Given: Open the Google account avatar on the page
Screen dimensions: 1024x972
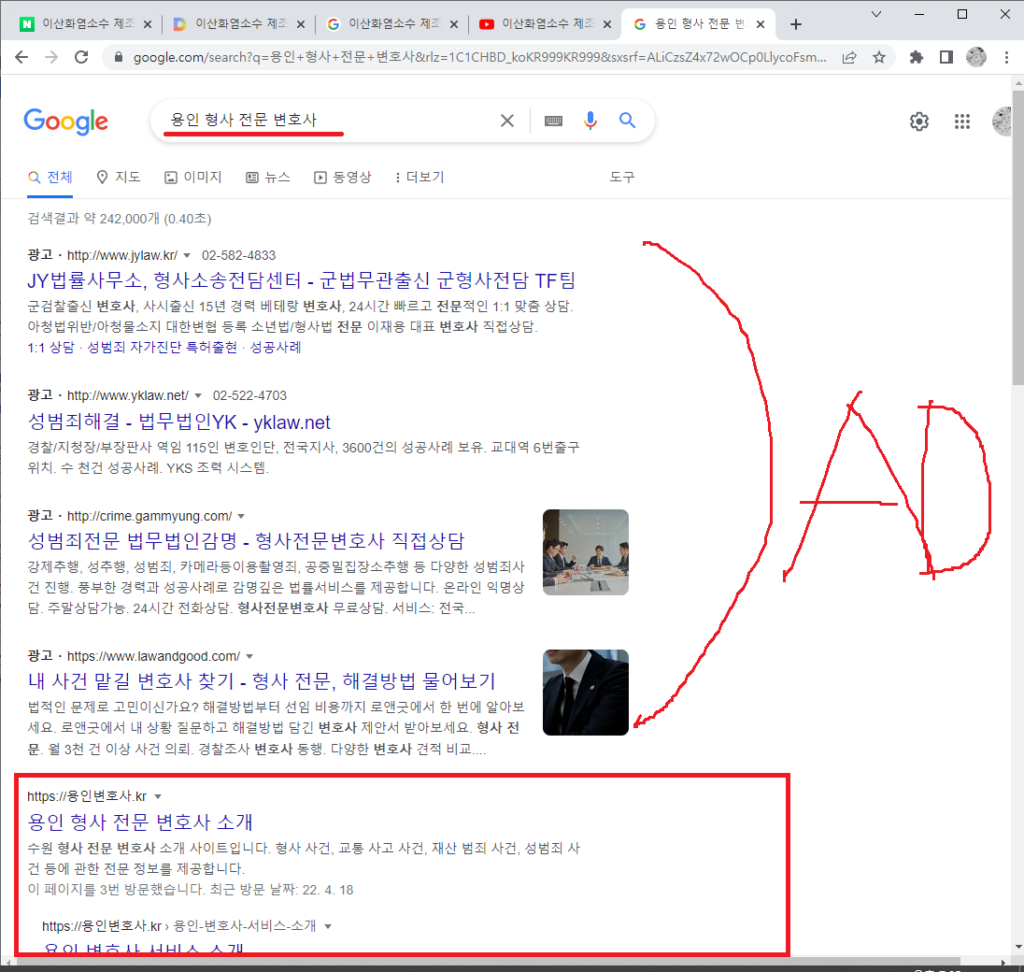Looking at the screenshot, I should 1002,122.
